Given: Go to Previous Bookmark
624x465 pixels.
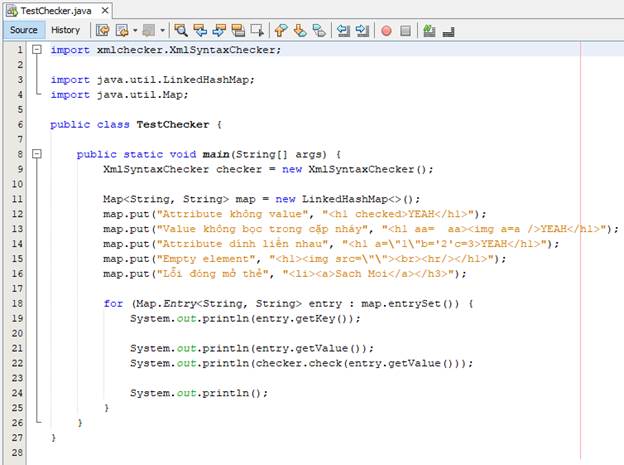Looking at the screenshot, I should pos(281,31).
